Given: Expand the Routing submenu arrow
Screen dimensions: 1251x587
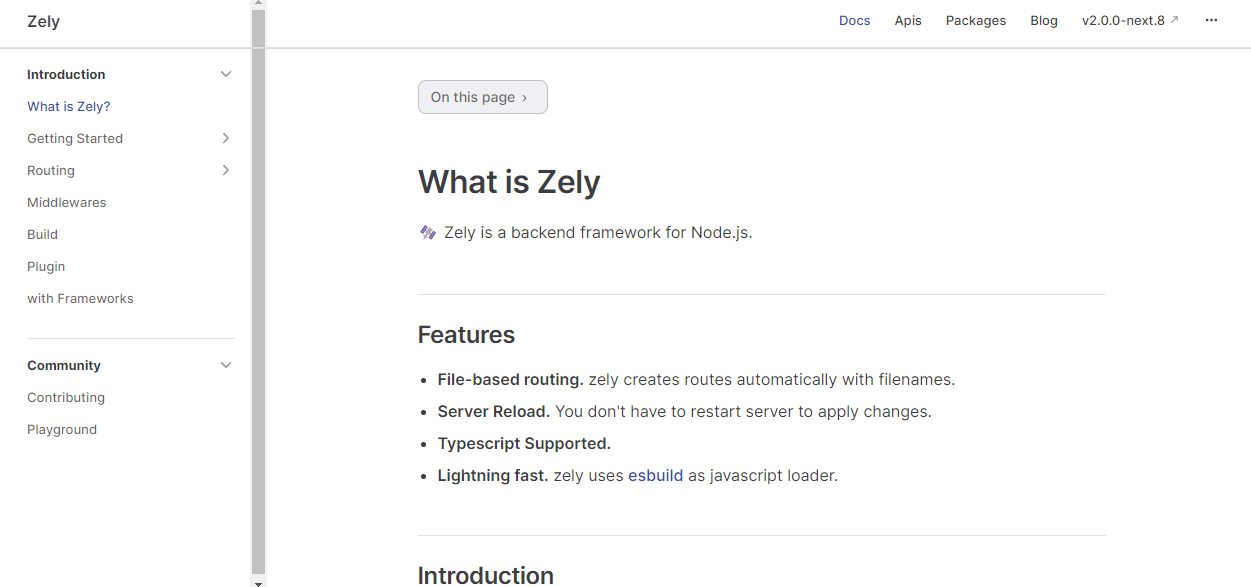Looking at the screenshot, I should (226, 170).
